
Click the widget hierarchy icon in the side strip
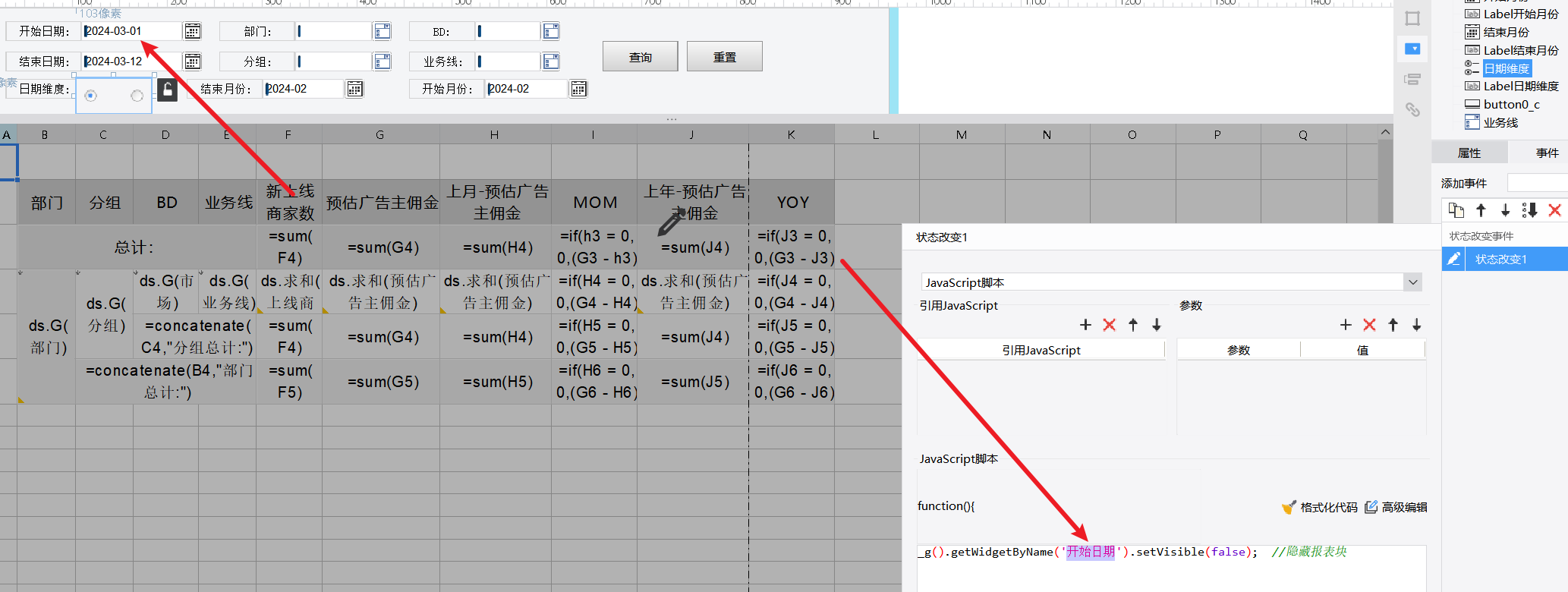(1412, 79)
